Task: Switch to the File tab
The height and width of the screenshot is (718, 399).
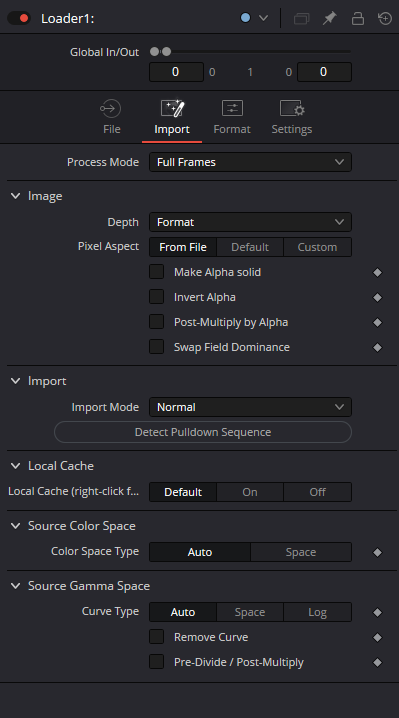Action: point(111,118)
